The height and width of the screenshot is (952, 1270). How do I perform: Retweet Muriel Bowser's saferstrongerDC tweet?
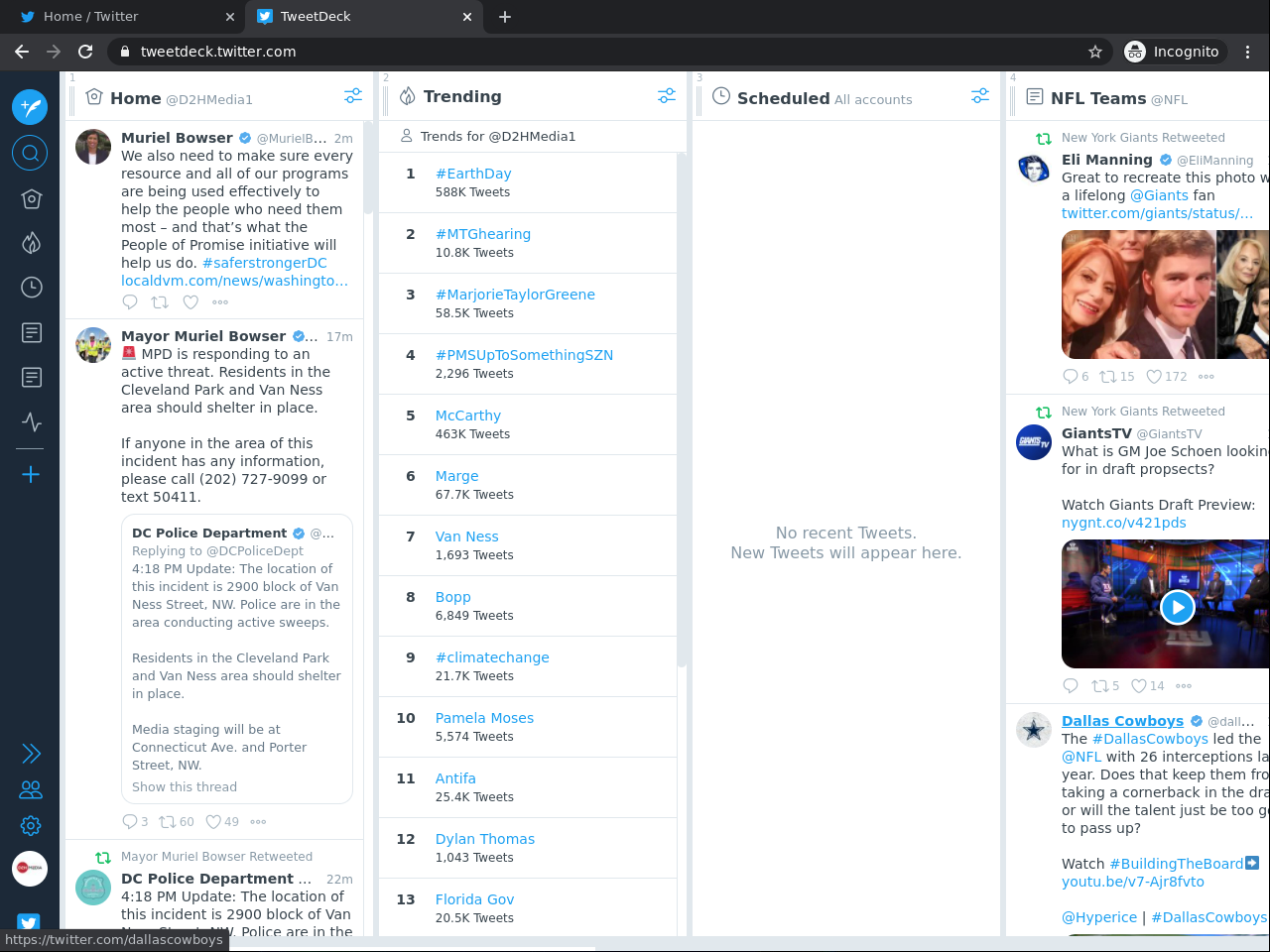160,302
